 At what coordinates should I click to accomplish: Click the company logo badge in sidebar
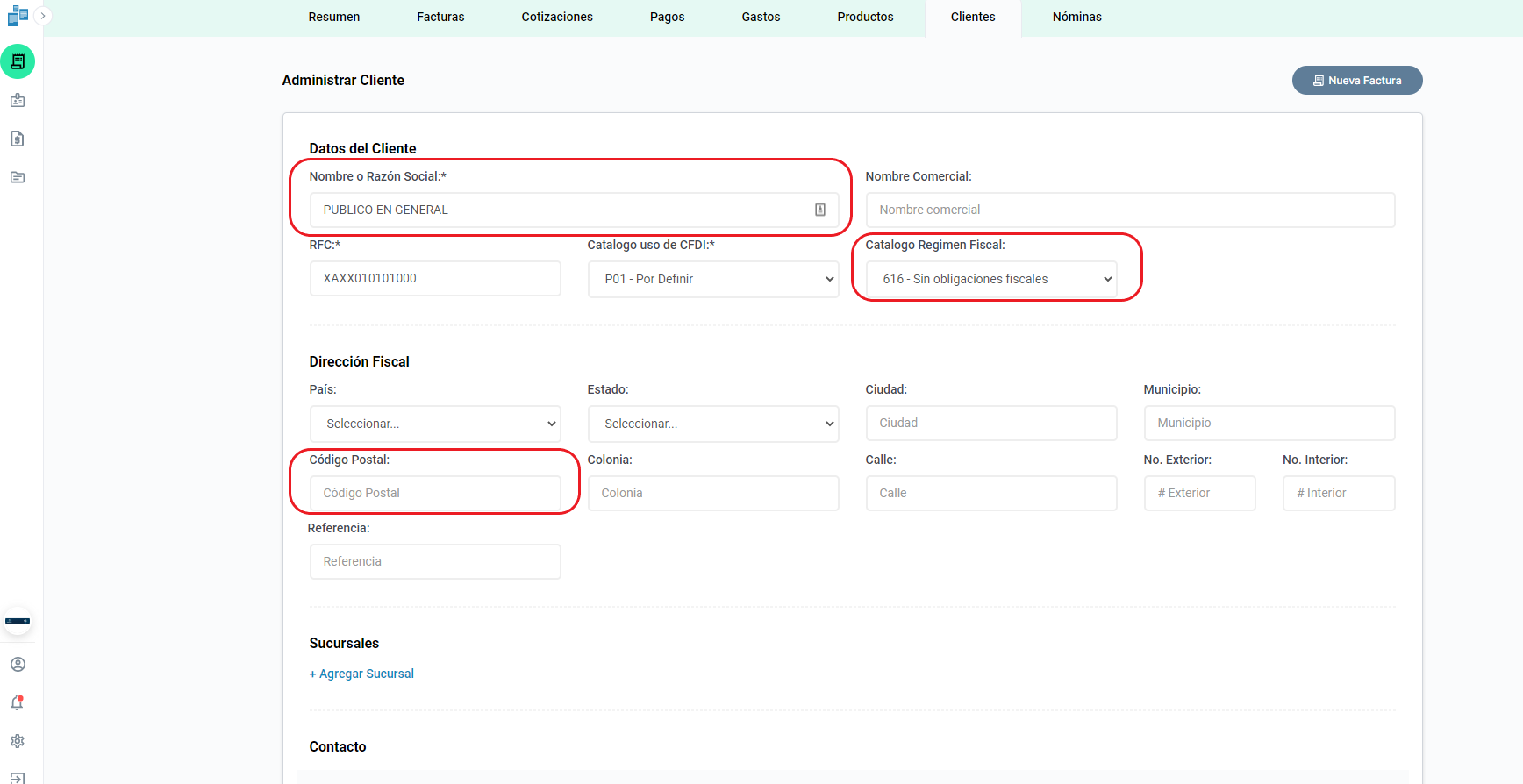click(x=18, y=621)
